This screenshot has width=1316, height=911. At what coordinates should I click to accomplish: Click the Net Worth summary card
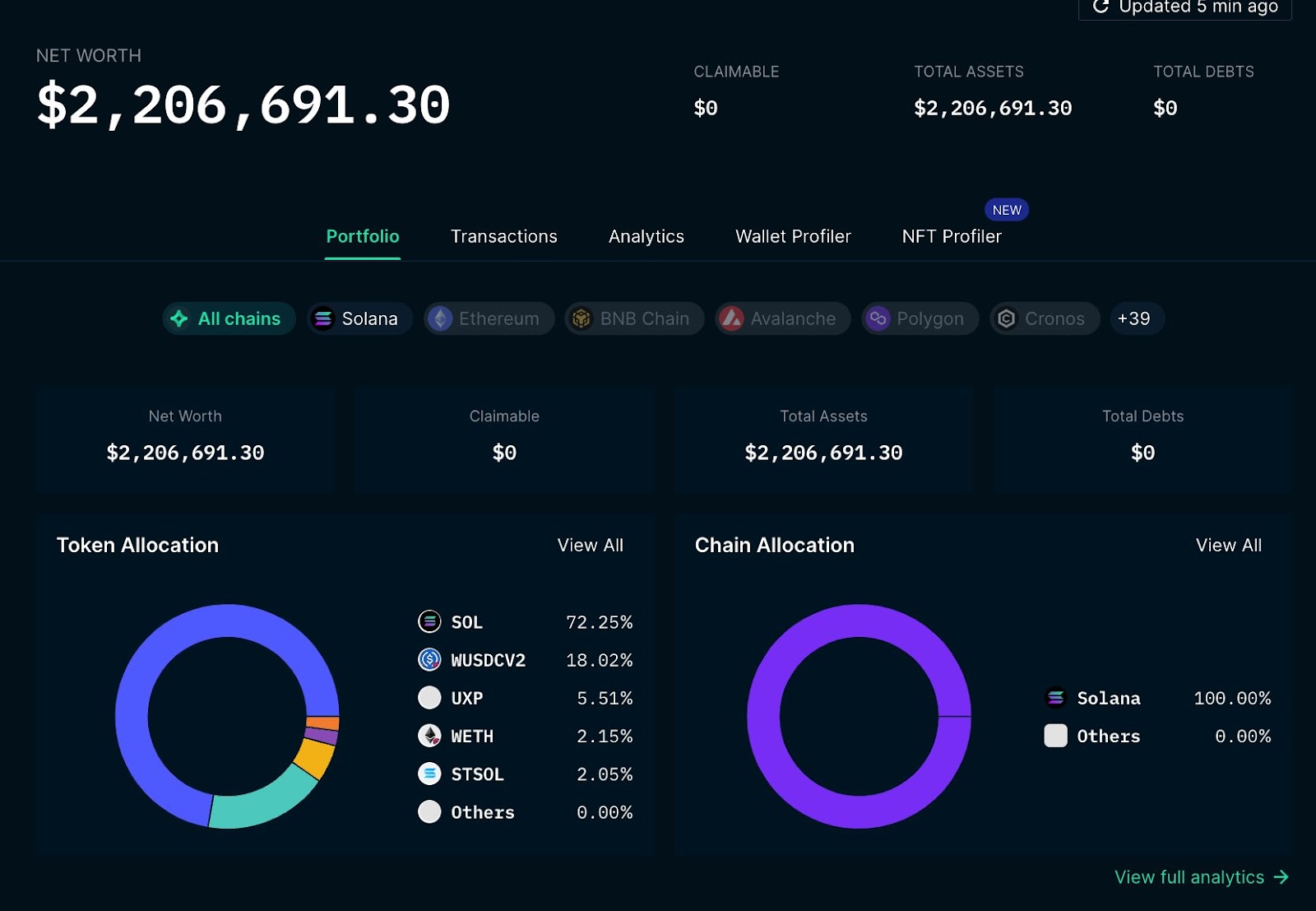point(185,441)
